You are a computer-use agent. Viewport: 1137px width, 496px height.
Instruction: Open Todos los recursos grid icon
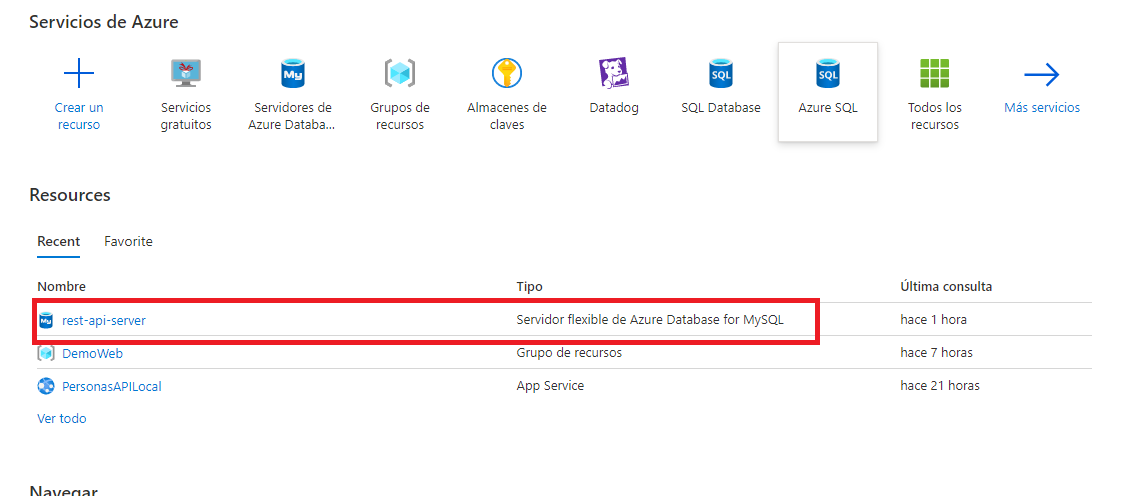click(x=935, y=73)
